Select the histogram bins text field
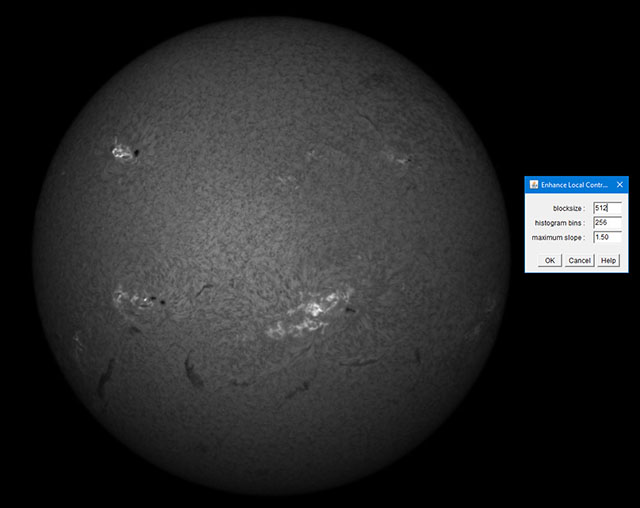Viewport: 640px width, 508px height. tap(607, 223)
